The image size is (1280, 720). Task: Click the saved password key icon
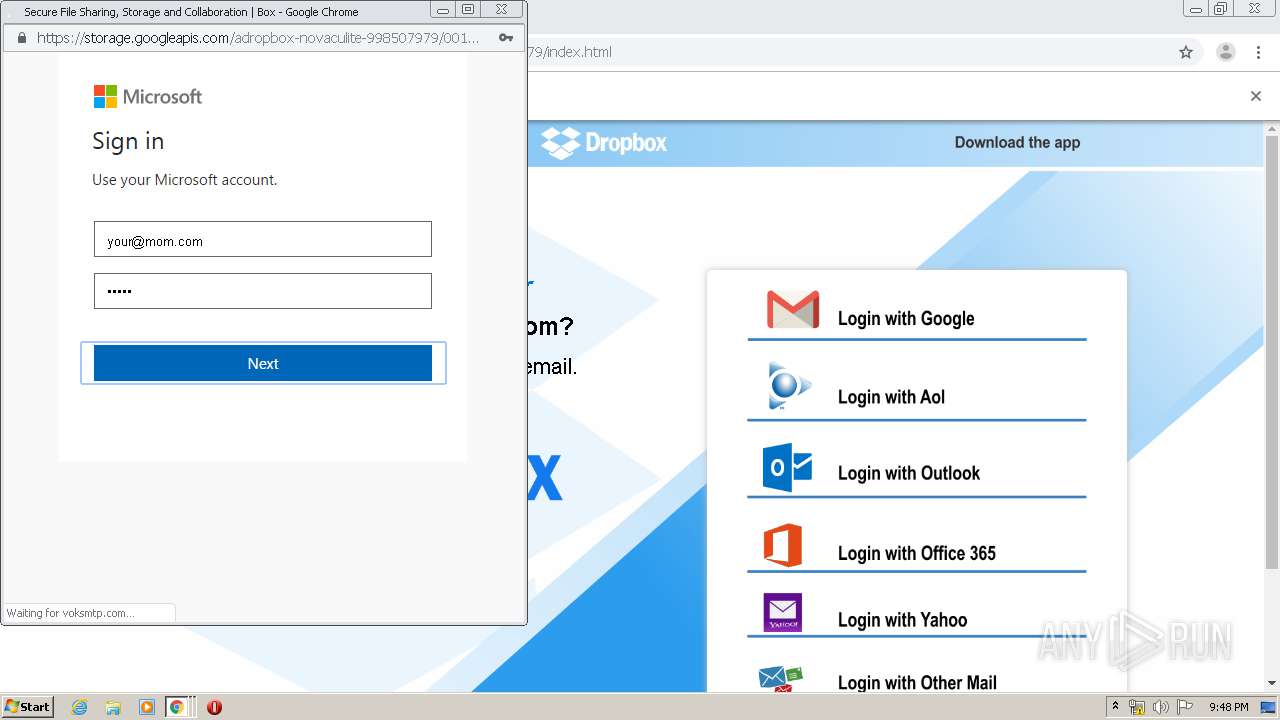point(506,38)
